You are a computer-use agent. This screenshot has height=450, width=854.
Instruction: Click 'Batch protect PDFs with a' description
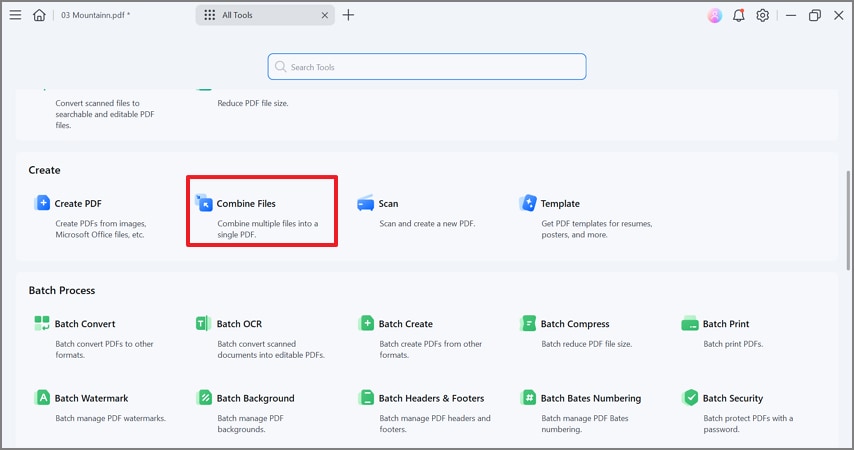[748, 418]
